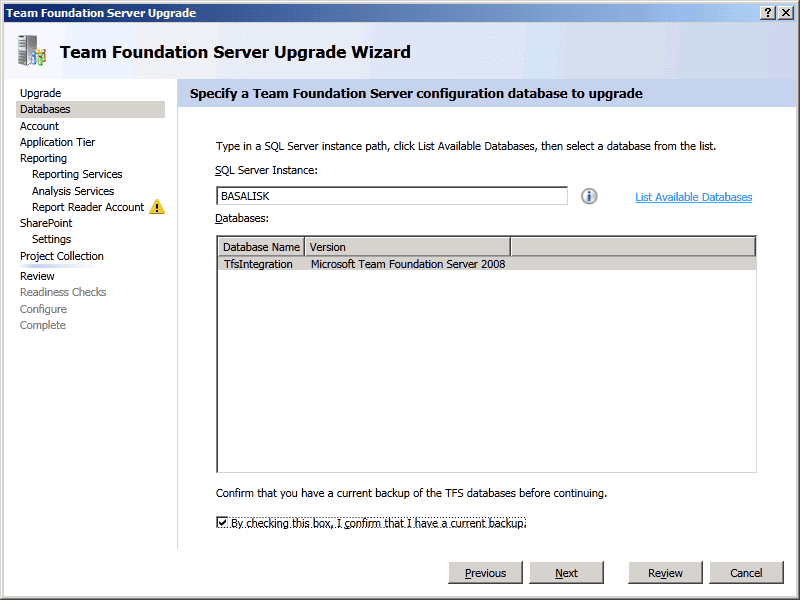800x600 pixels.
Task: Navigate to Application Tier step
Action: [x=58, y=142]
